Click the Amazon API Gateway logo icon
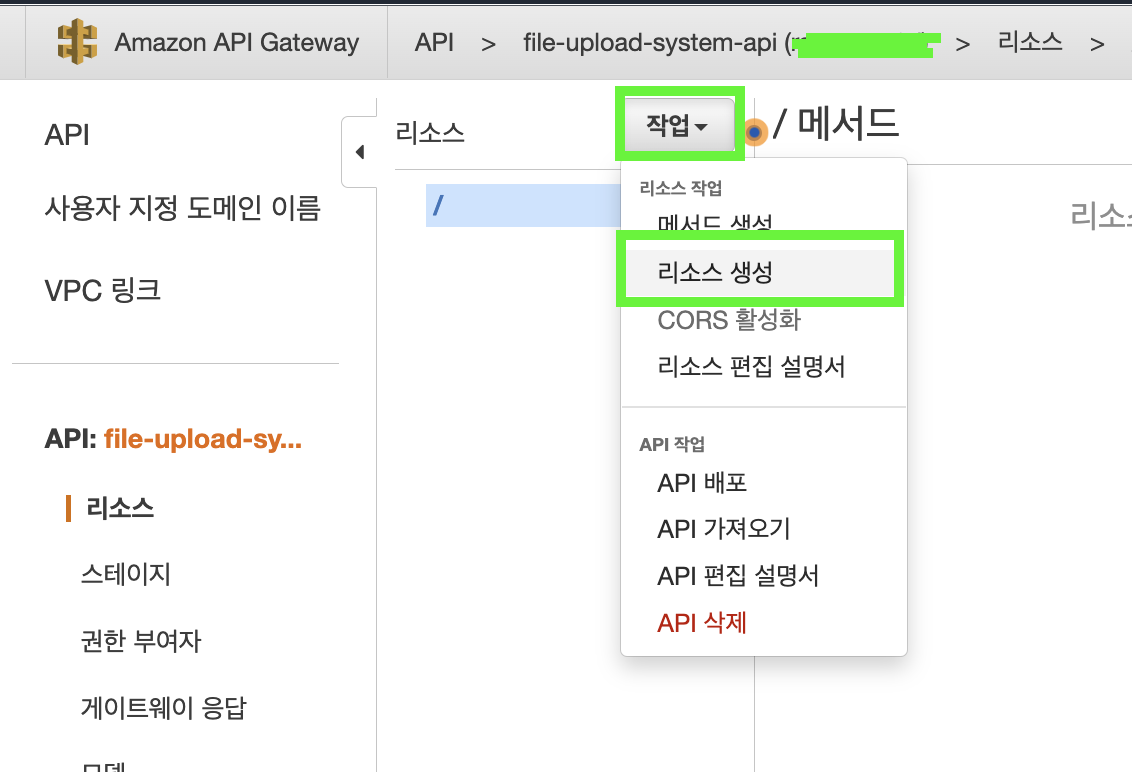Viewport: 1132px width, 772px height. point(77,42)
